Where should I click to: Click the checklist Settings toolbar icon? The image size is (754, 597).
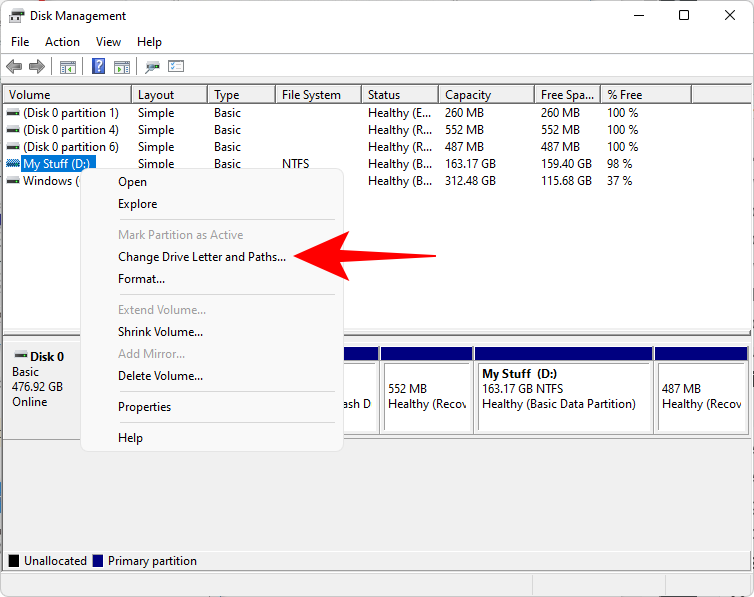(x=176, y=67)
